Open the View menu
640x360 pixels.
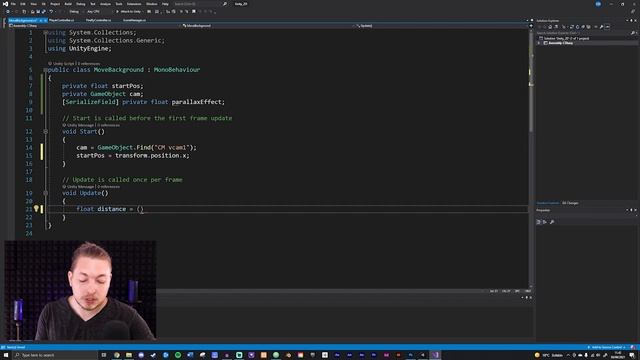[x=33, y=4]
